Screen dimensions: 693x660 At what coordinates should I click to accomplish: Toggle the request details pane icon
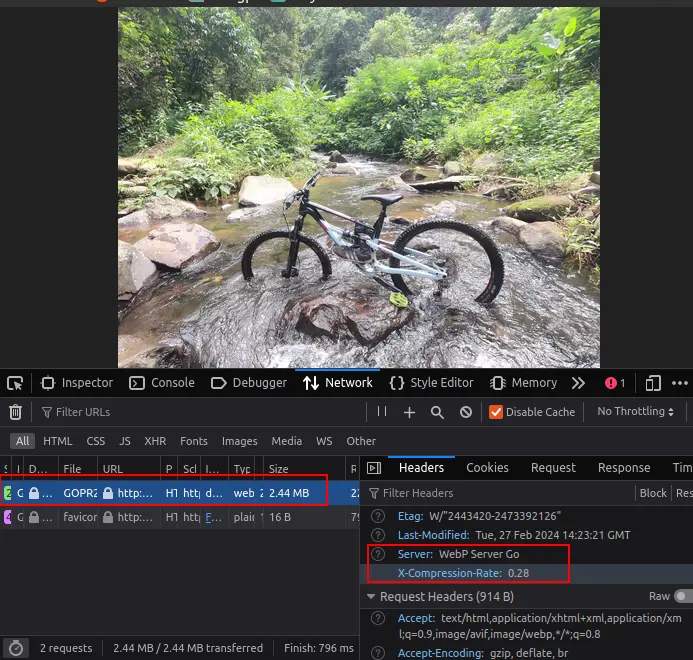(x=374, y=468)
